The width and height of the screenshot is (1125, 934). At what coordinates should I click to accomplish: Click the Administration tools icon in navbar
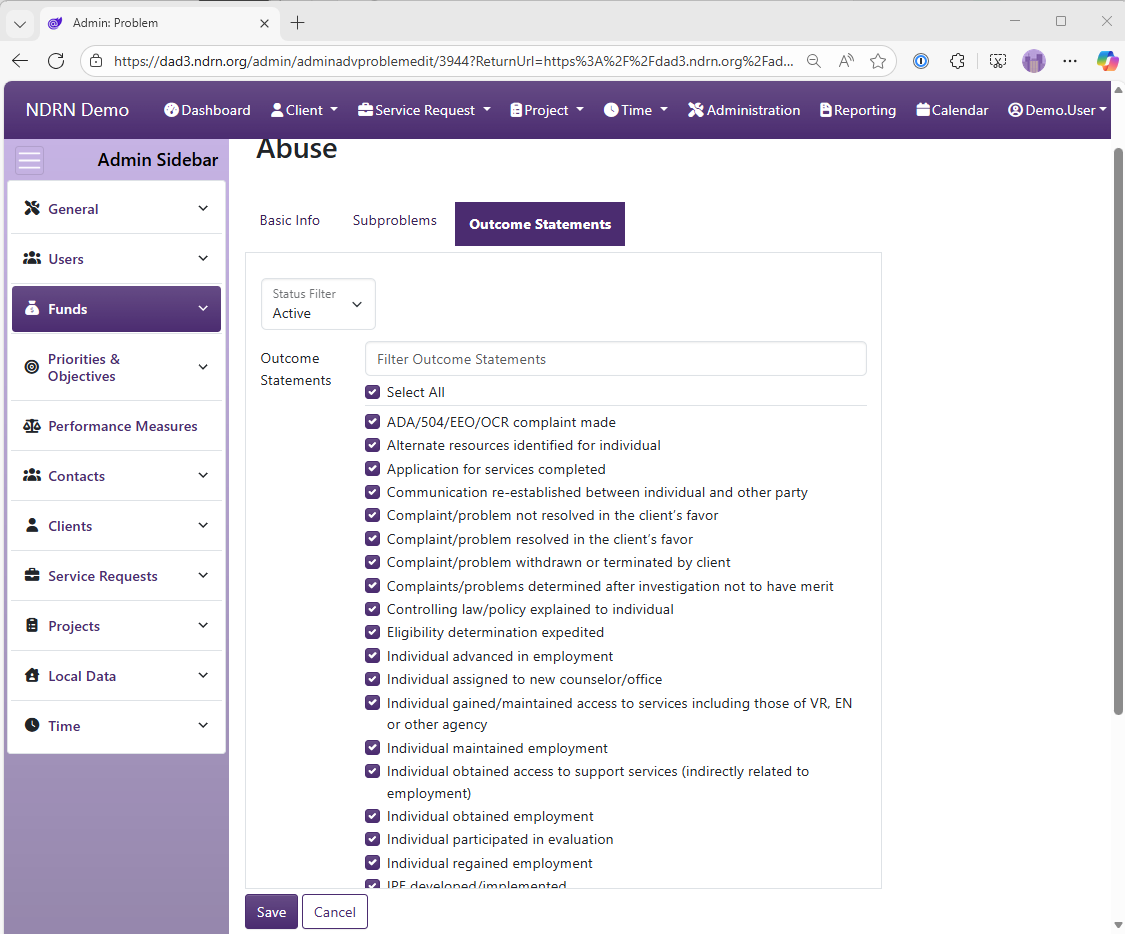696,110
